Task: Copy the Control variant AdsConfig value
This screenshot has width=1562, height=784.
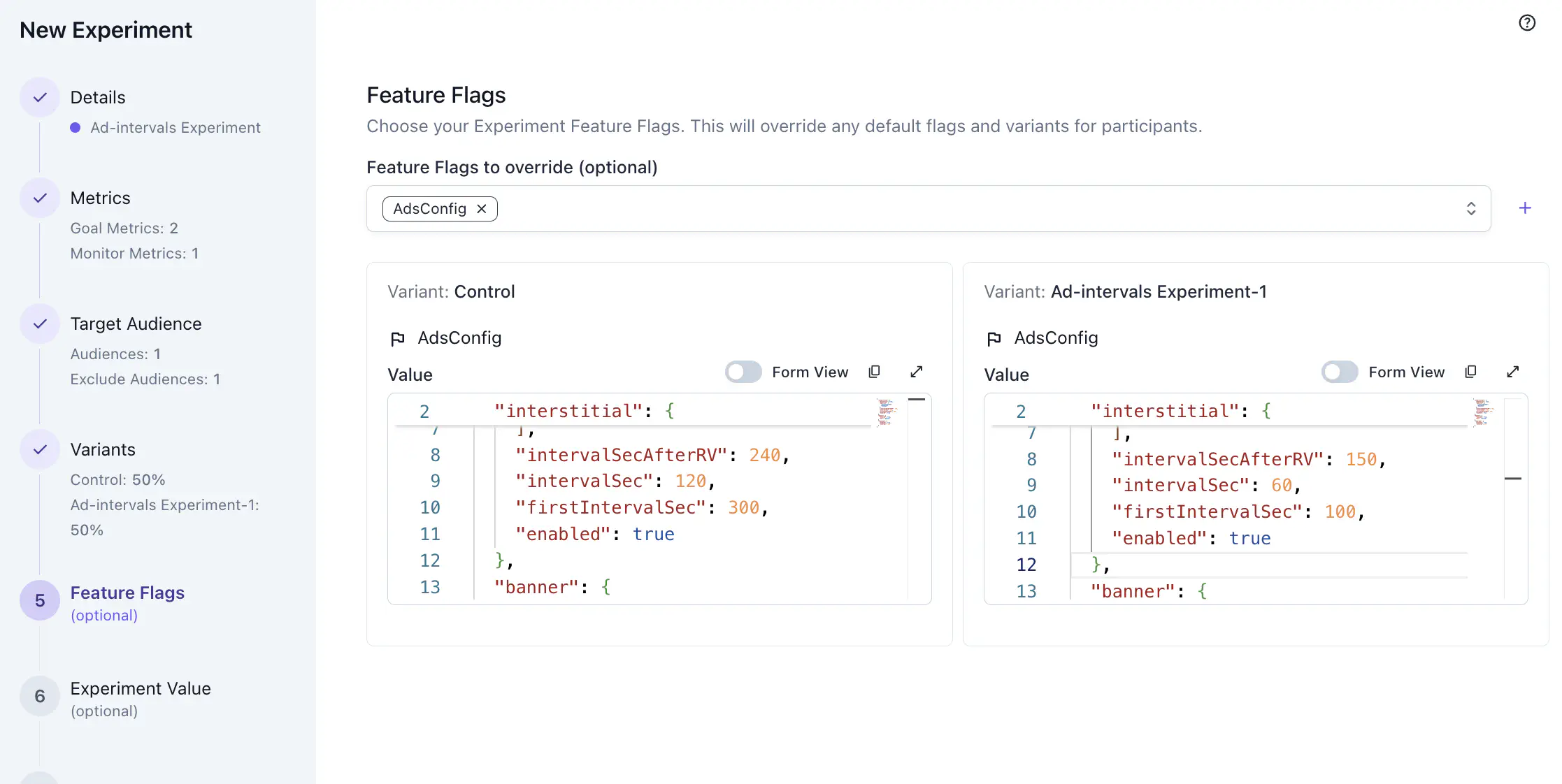Action: coord(874,372)
